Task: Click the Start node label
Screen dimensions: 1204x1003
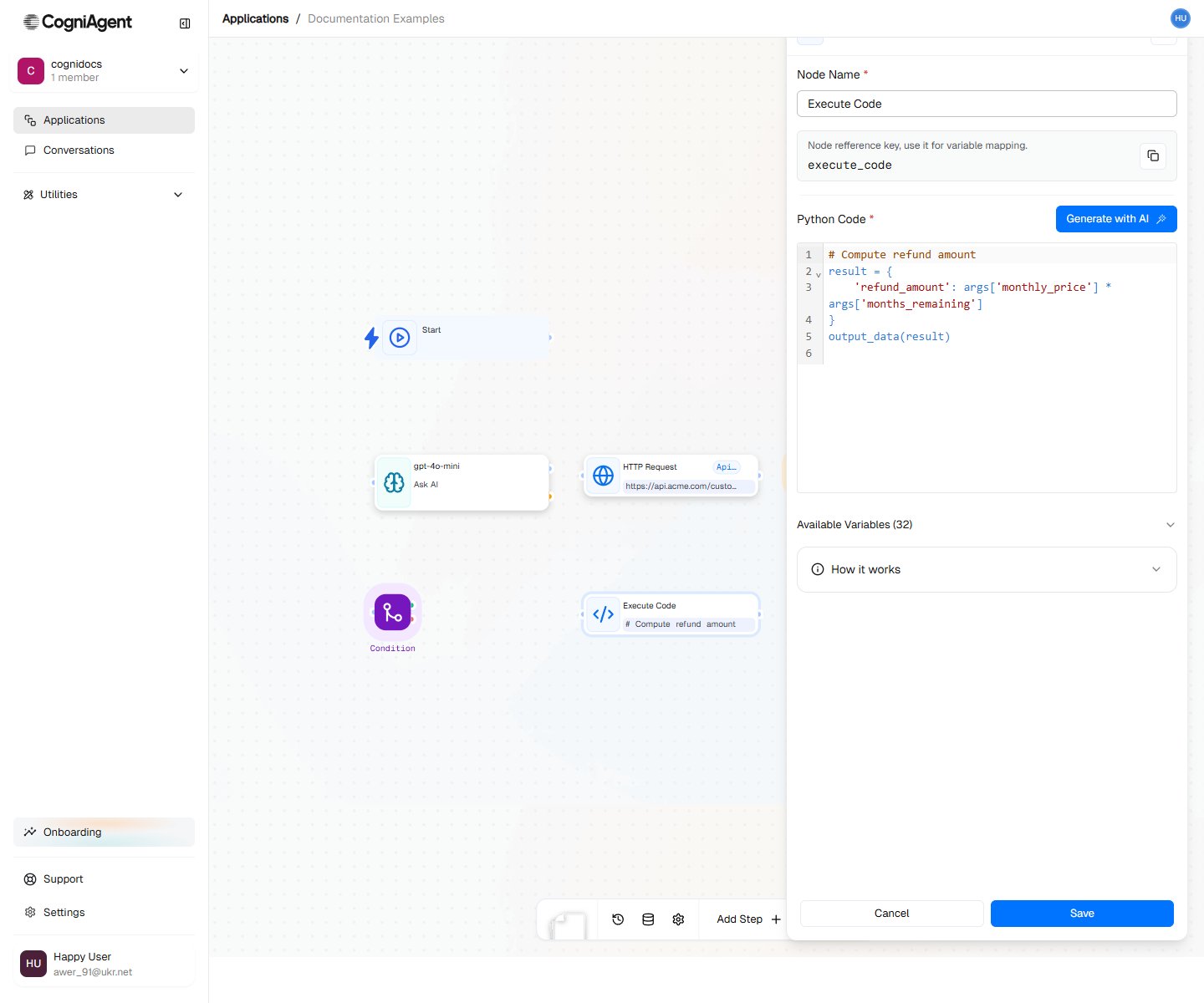Action: tap(431, 330)
